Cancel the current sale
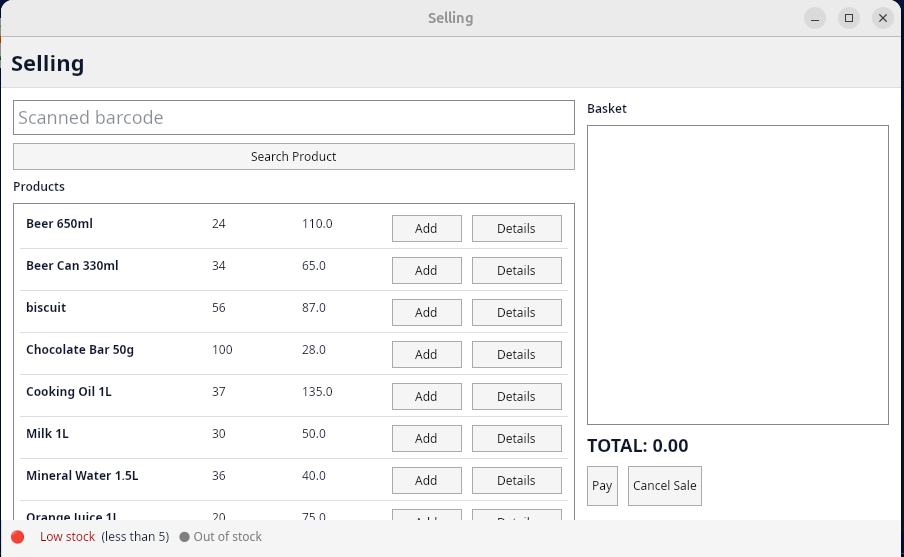This screenshot has width=904, height=557. click(664, 486)
